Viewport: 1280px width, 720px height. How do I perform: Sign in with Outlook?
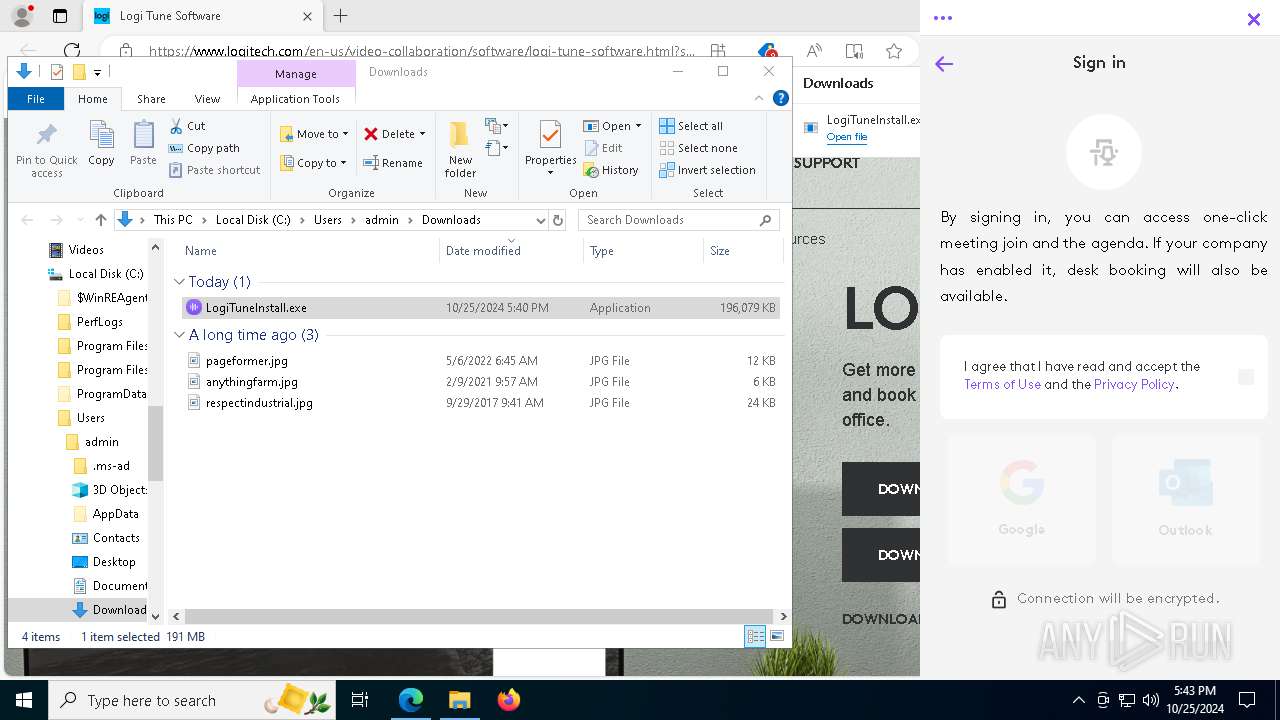pyautogui.click(x=1185, y=500)
